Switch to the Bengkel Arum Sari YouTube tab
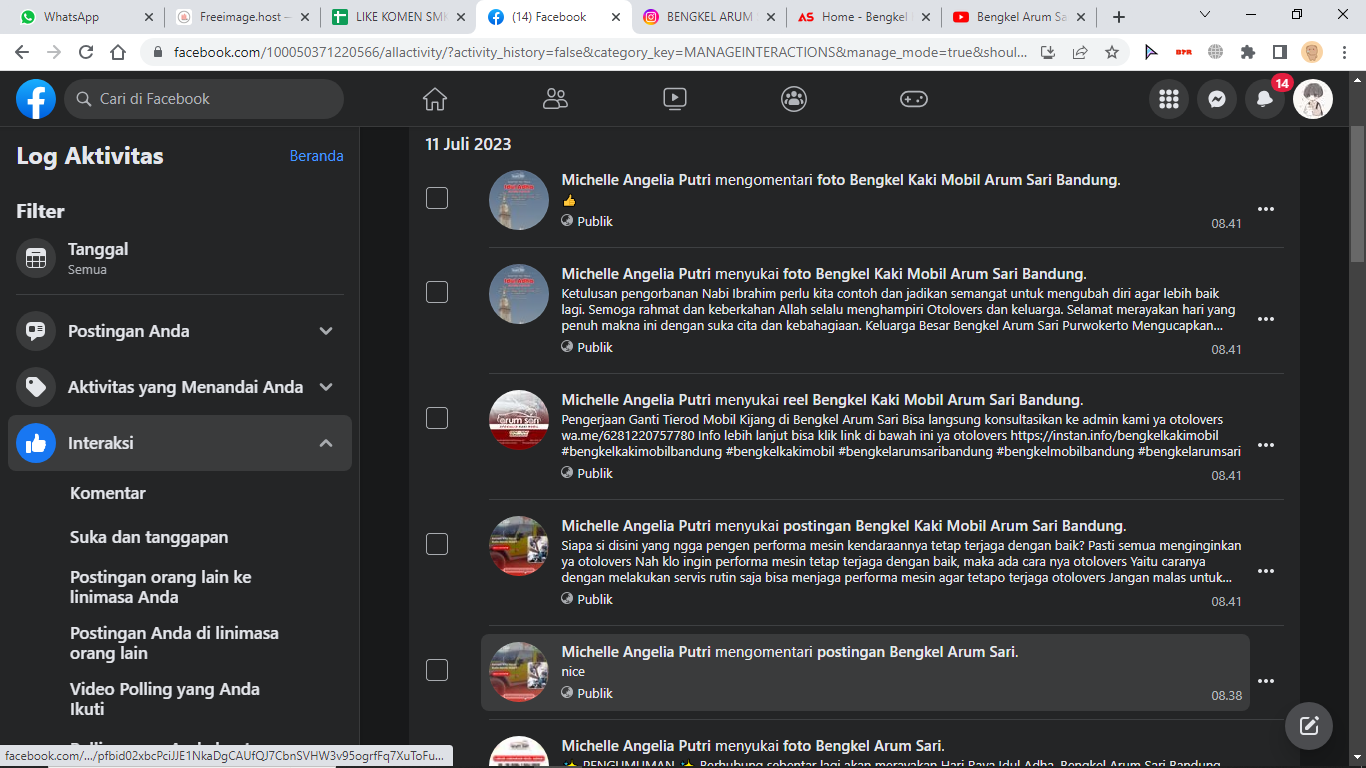 click(1020, 17)
